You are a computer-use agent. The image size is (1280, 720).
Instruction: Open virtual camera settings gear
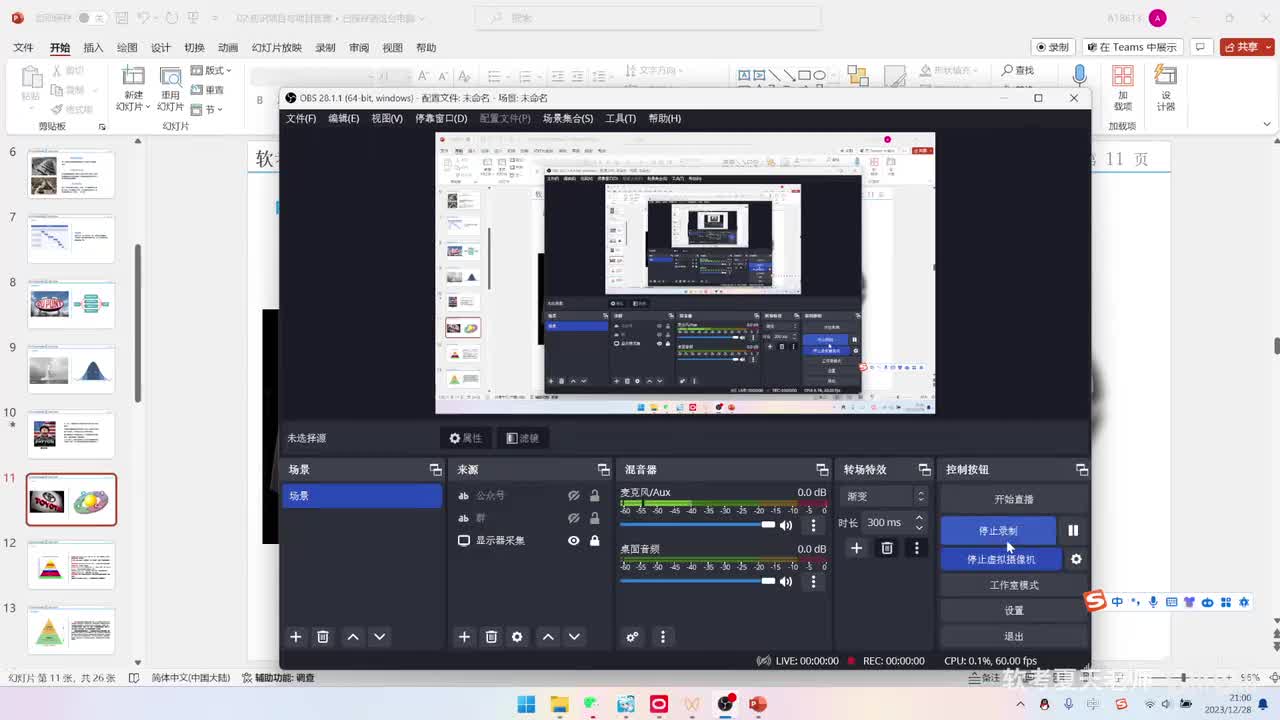click(1076, 559)
